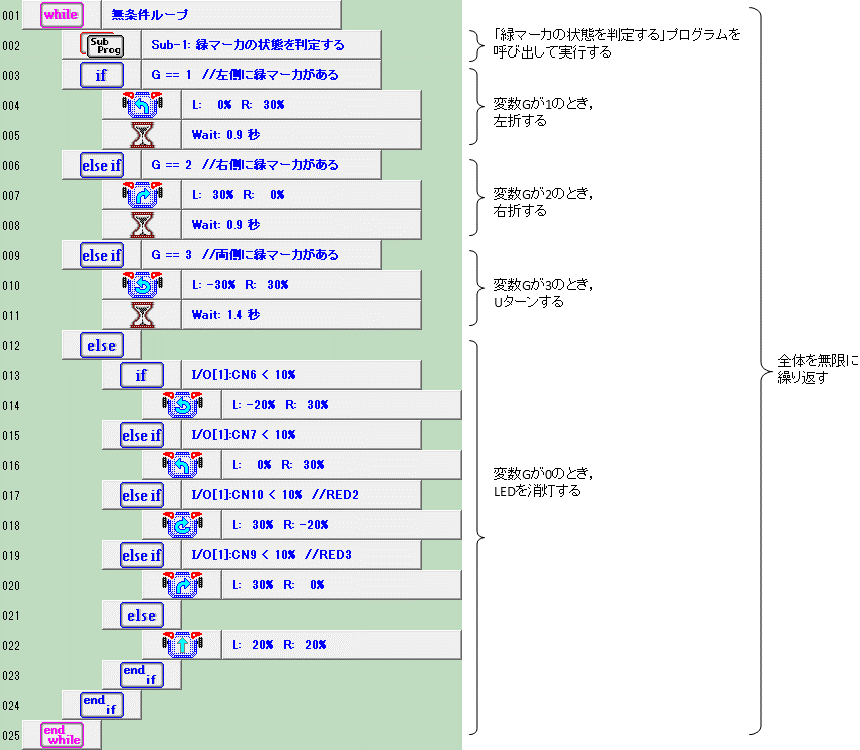Click the if block on line 003
The width and height of the screenshot is (860, 750).
point(102,75)
